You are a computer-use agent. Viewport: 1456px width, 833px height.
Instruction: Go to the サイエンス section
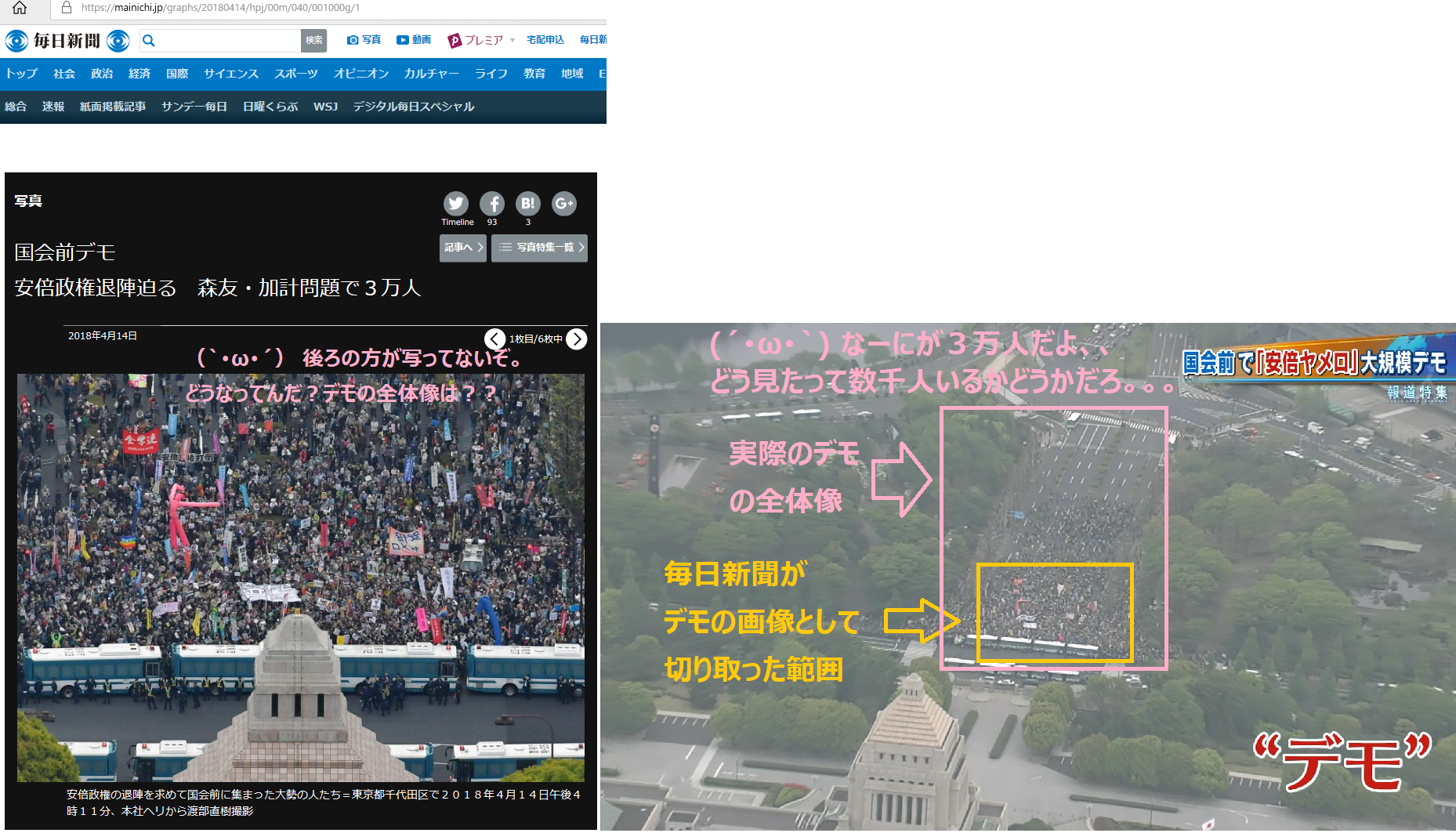click(231, 74)
